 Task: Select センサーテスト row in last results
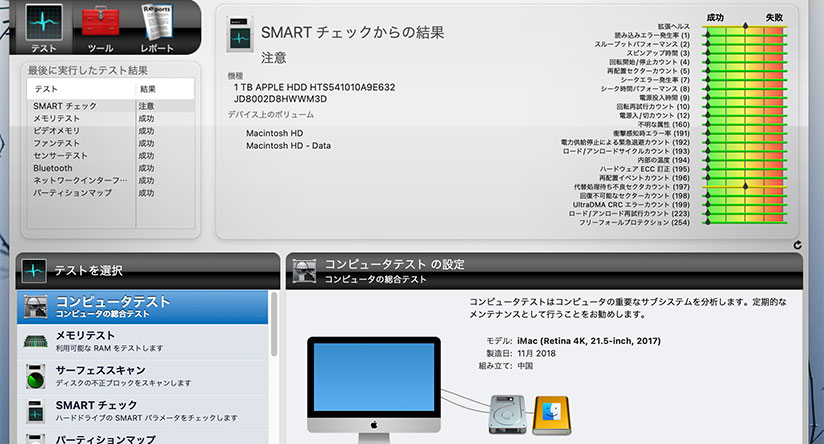111,156
